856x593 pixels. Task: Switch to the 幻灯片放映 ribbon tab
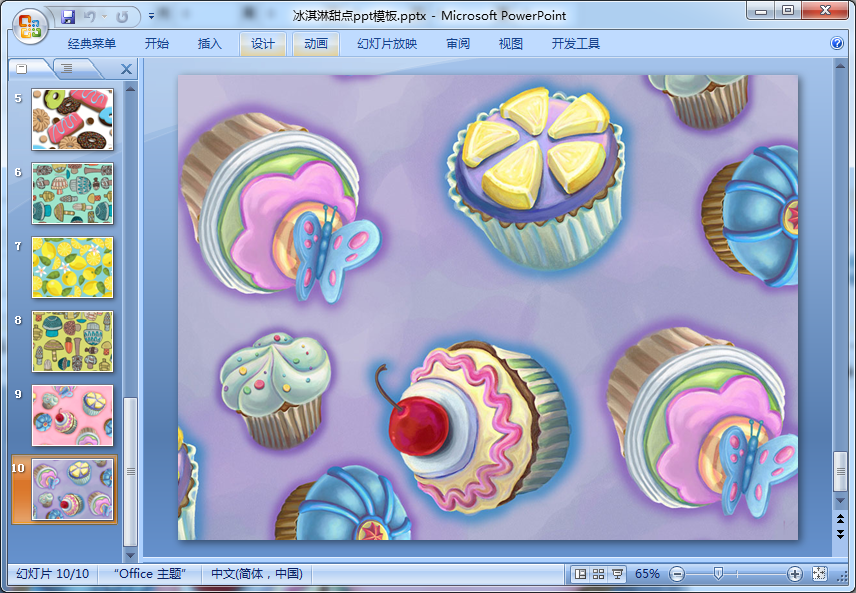point(387,43)
